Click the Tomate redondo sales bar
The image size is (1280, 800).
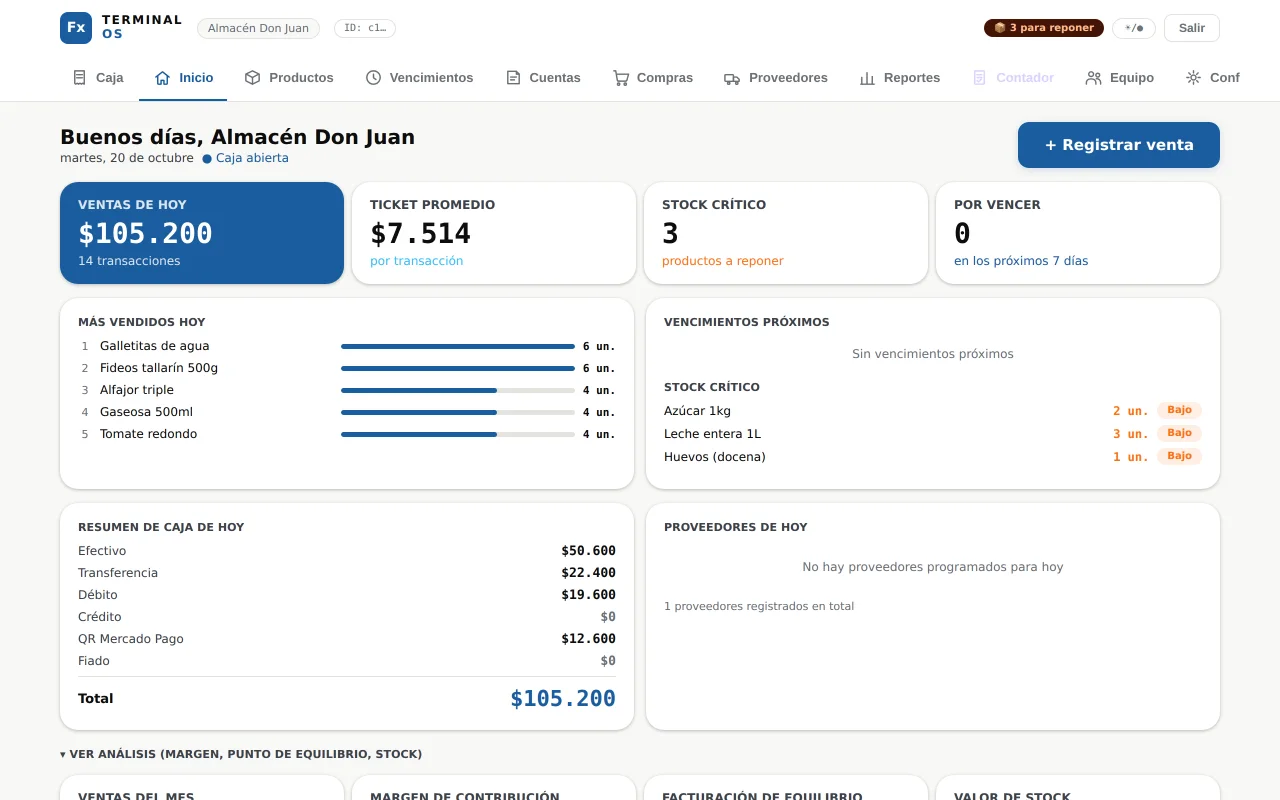458,434
